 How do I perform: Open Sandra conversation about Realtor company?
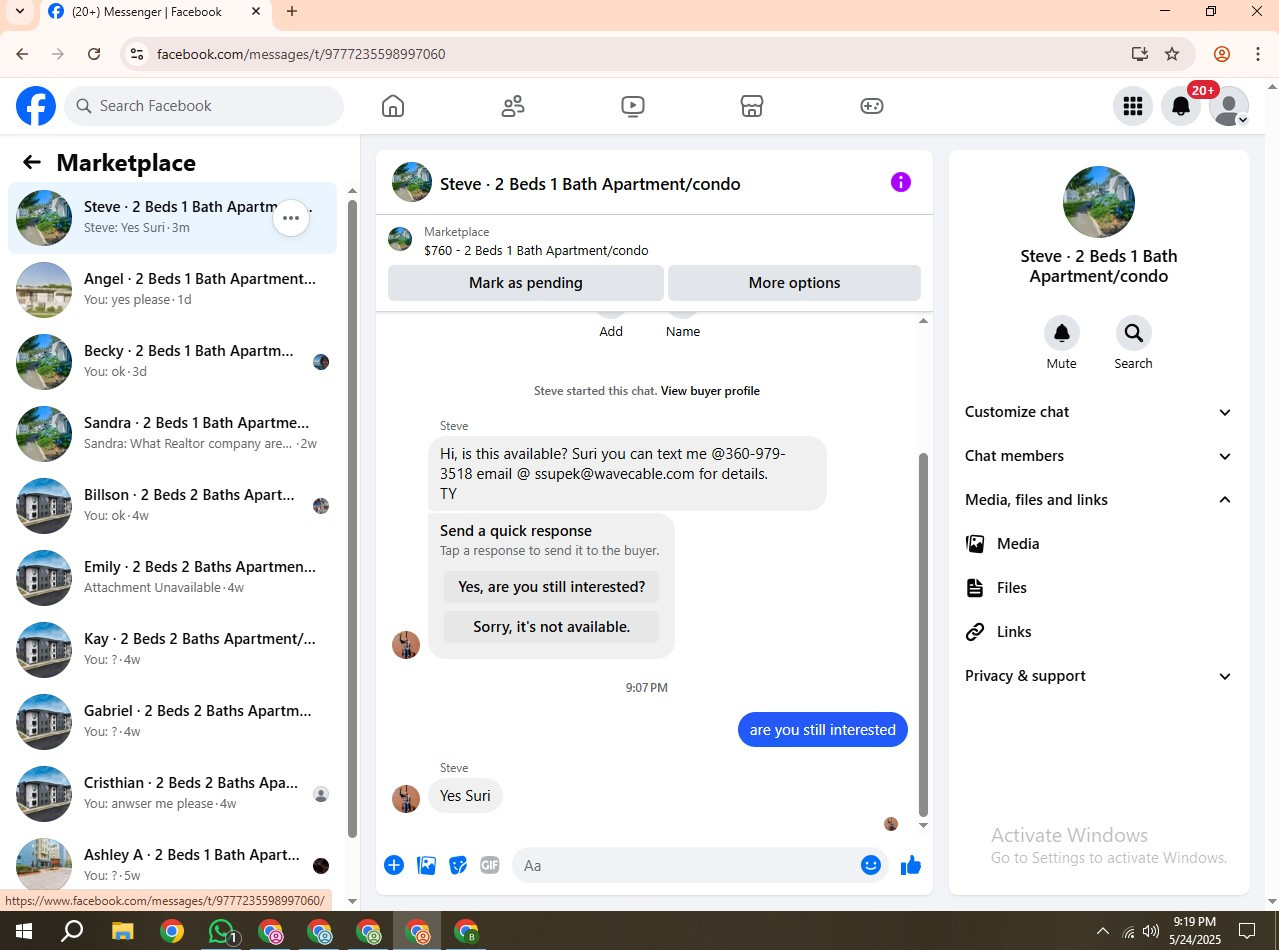pyautogui.click(x=172, y=434)
